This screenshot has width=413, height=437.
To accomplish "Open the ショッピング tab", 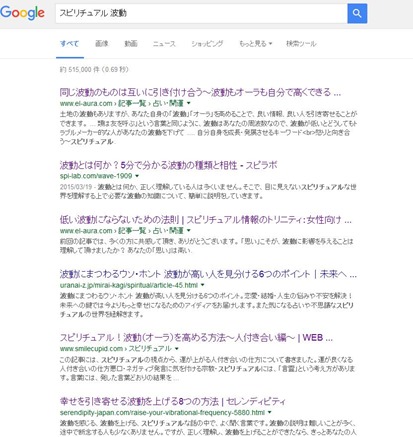I will [207, 44].
